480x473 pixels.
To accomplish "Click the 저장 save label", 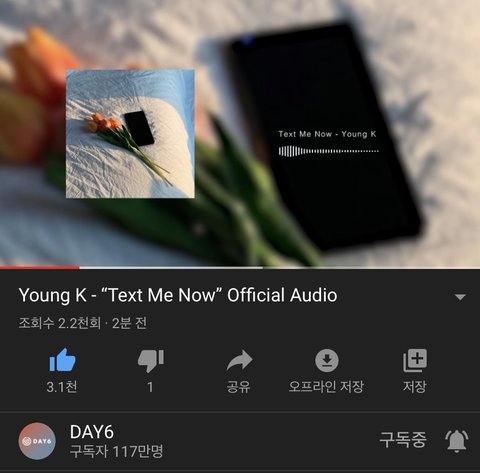I will [415, 387].
